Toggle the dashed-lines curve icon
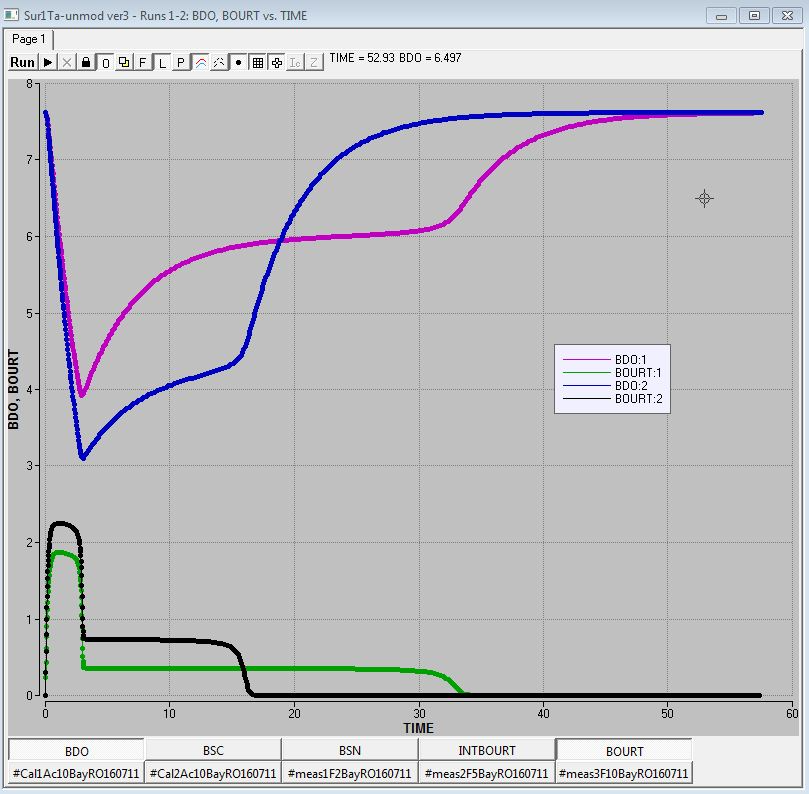The image size is (809, 794). [x=218, y=62]
